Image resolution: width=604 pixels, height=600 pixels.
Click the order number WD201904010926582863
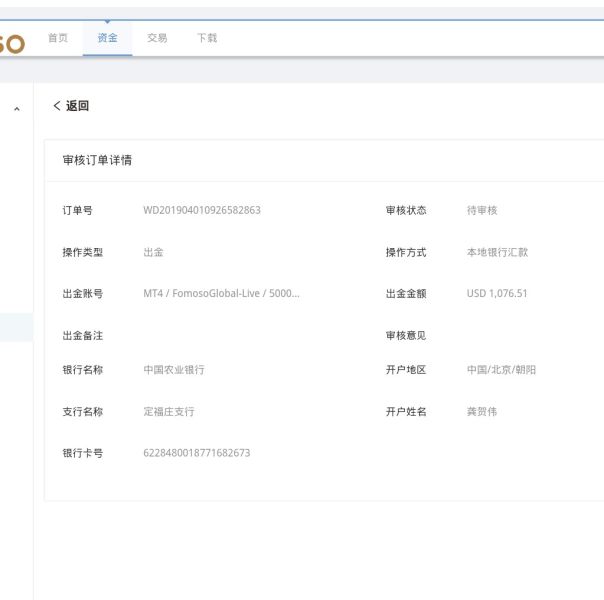pyautogui.click(x=202, y=210)
